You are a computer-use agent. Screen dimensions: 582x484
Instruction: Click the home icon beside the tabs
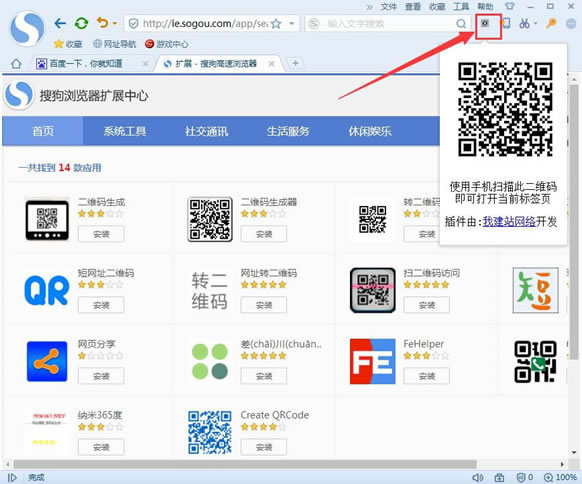click(x=16, y=63)
